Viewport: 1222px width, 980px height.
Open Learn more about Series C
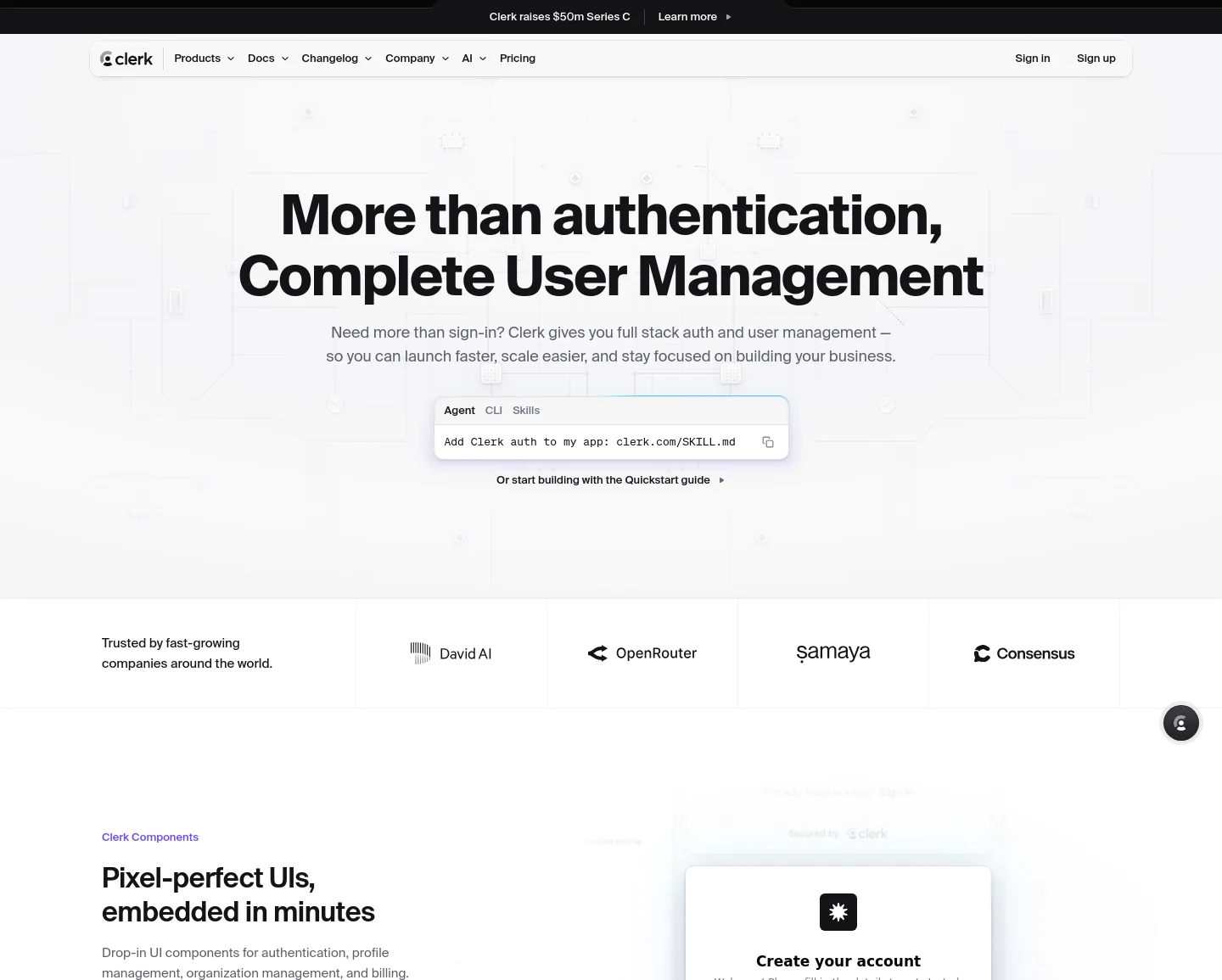(694, 17)
